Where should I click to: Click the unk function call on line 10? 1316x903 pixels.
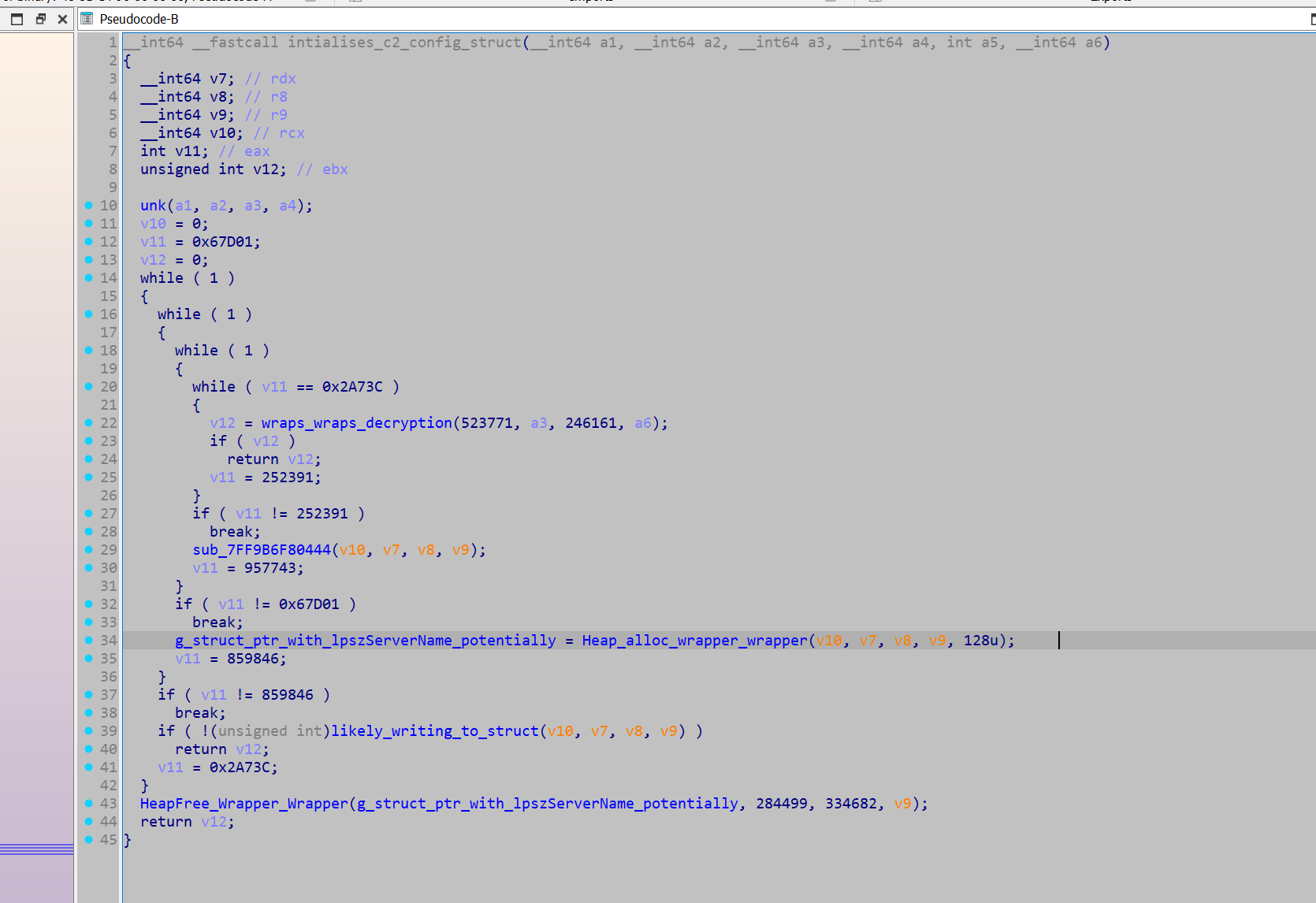coord(153,206)
